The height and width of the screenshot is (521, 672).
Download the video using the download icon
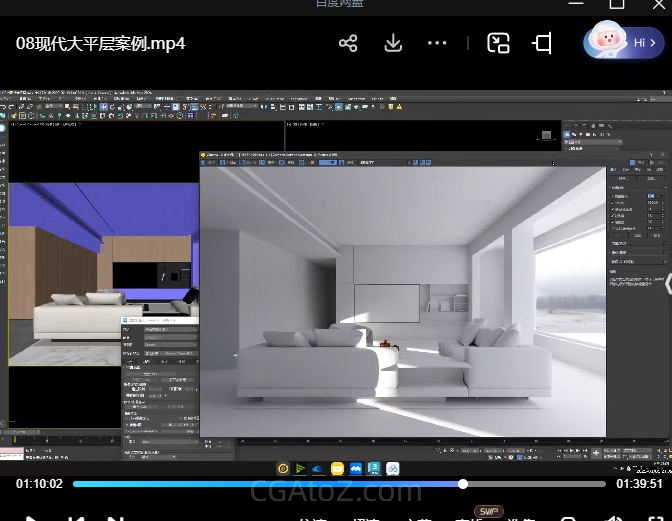[393, 44]
